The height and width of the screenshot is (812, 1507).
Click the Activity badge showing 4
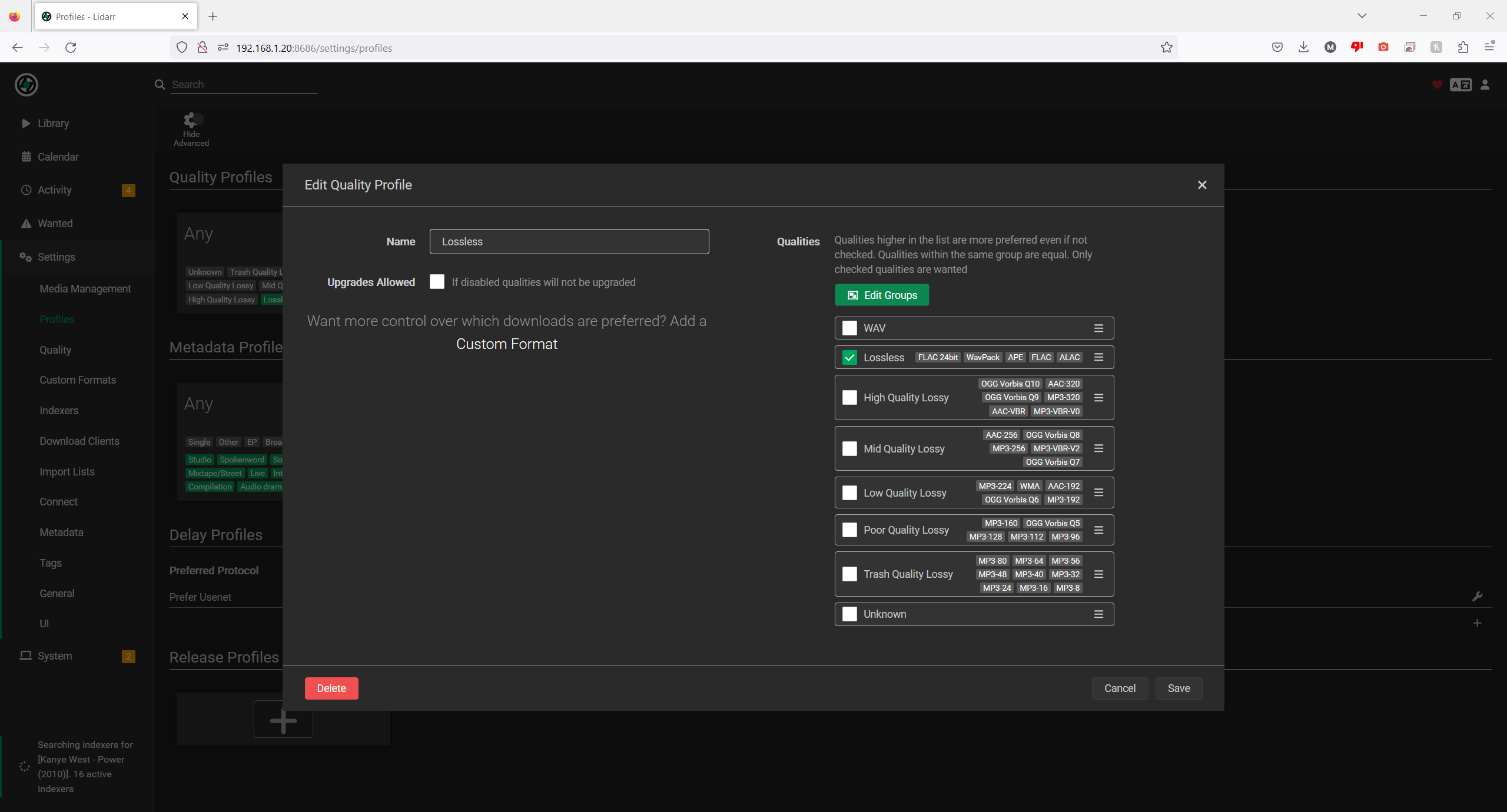pyautogui.click(x=128, y=190)
